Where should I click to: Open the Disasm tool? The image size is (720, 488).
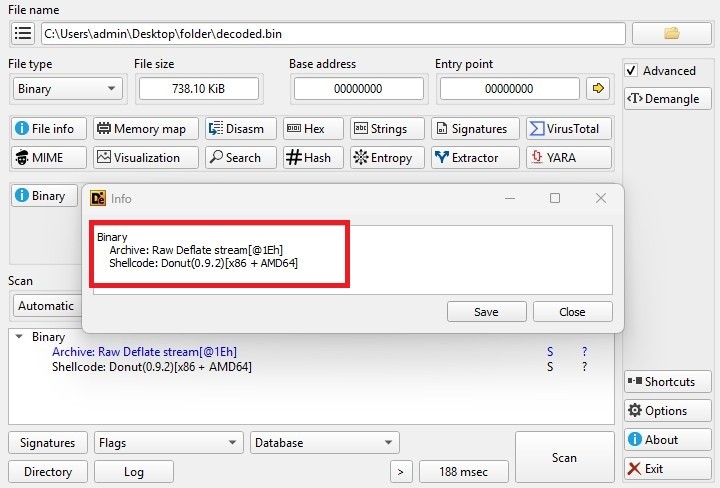point(236,129)
